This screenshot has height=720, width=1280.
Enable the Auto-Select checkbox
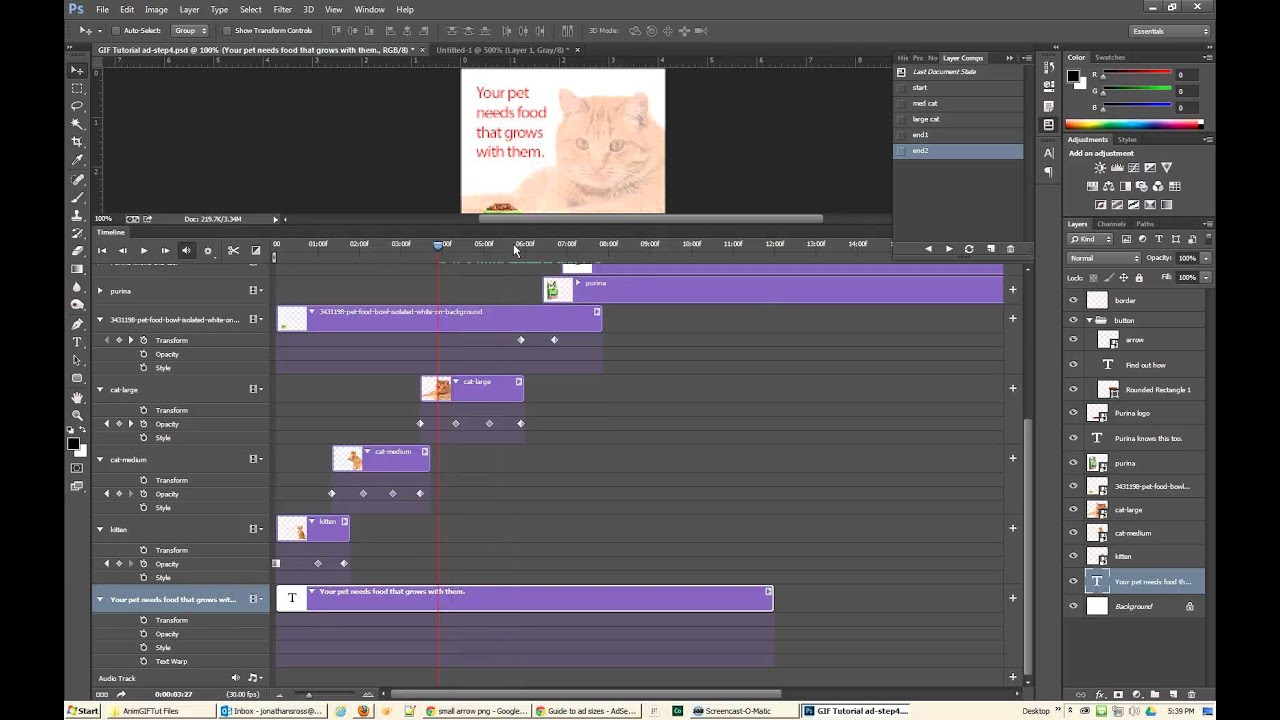[x=116, y=31]
